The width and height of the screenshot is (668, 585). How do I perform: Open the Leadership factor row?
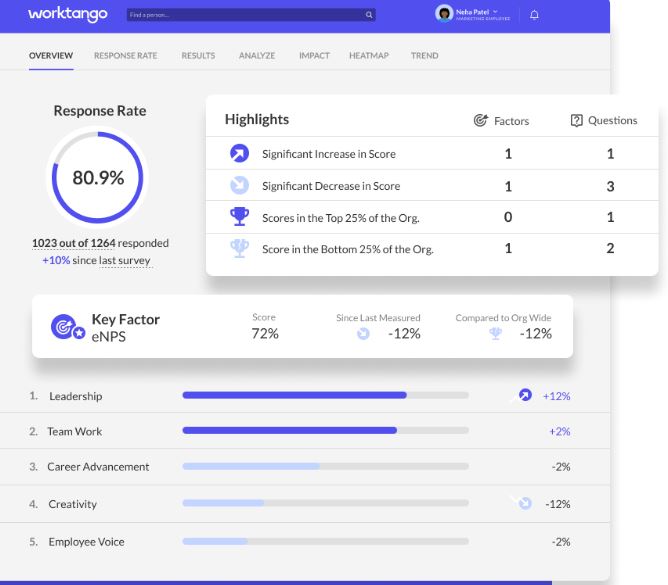pos(305,395)
